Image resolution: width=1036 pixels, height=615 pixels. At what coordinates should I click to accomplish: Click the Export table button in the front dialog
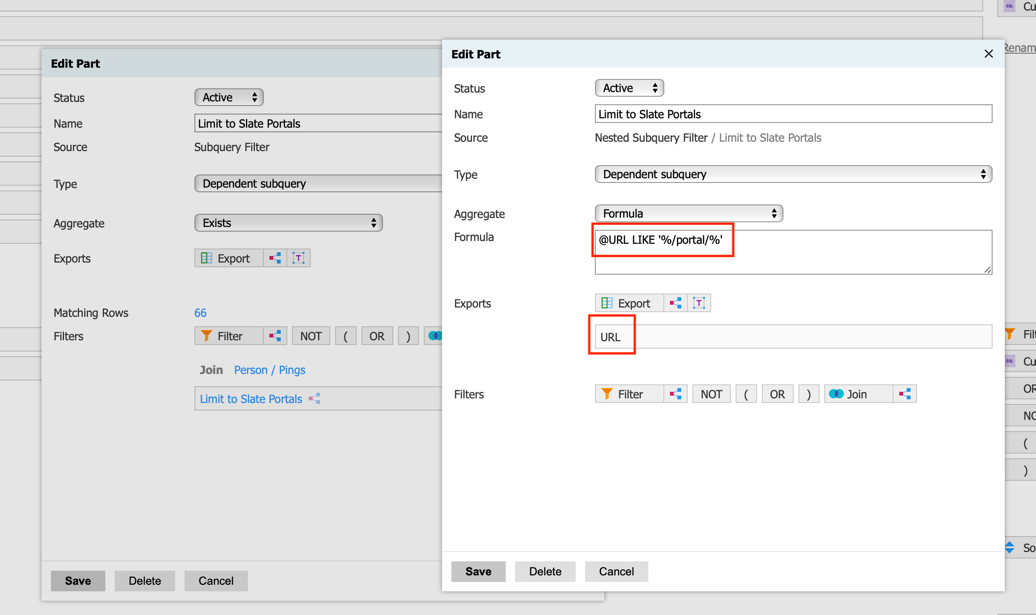pos(626,303)
